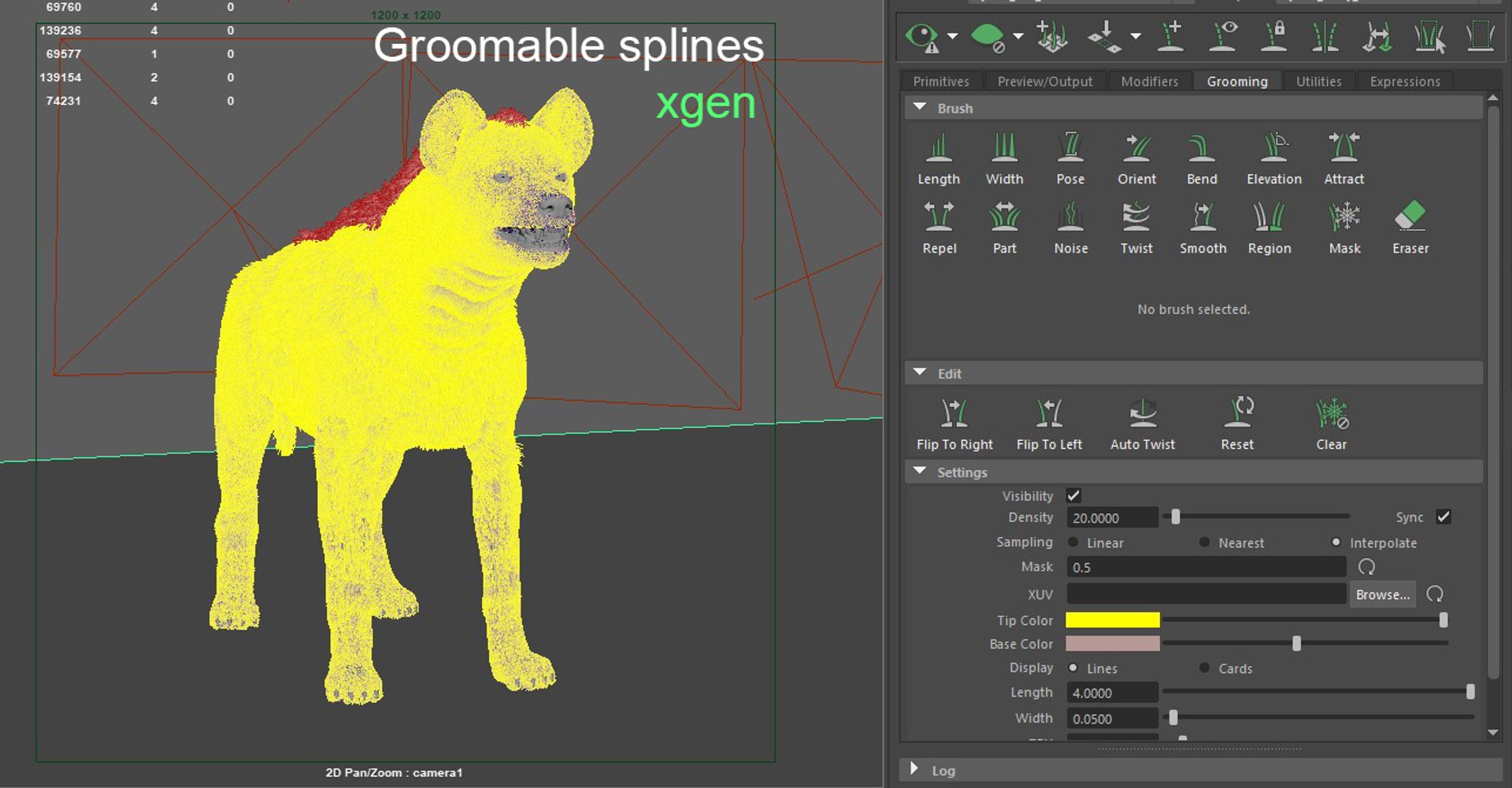1512x788 pixels.
Task: Collapse the Settings section
Action: coord(919,471)
